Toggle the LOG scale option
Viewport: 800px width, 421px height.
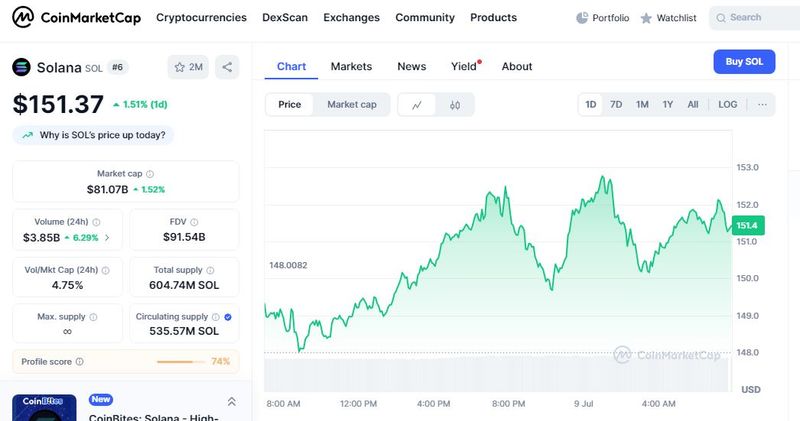click(x=728, y=105)
